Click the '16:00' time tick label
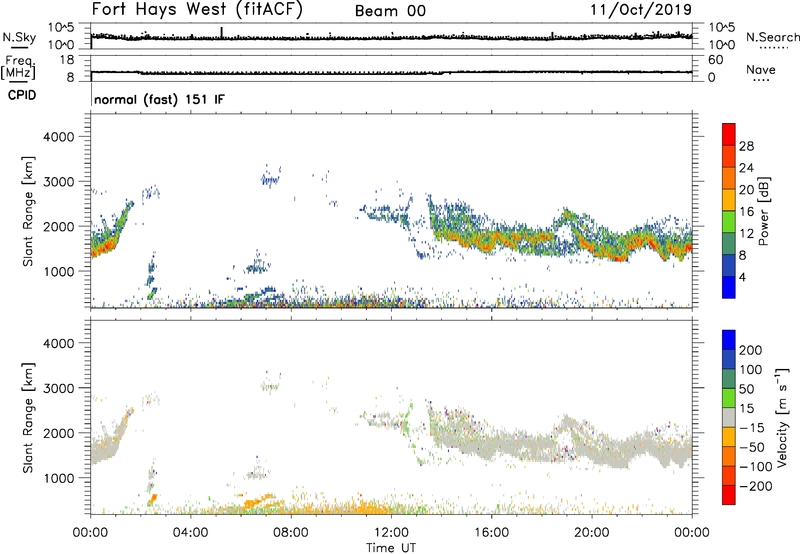The height and width of the screenshot is (554, 800). tap(491, 533)
